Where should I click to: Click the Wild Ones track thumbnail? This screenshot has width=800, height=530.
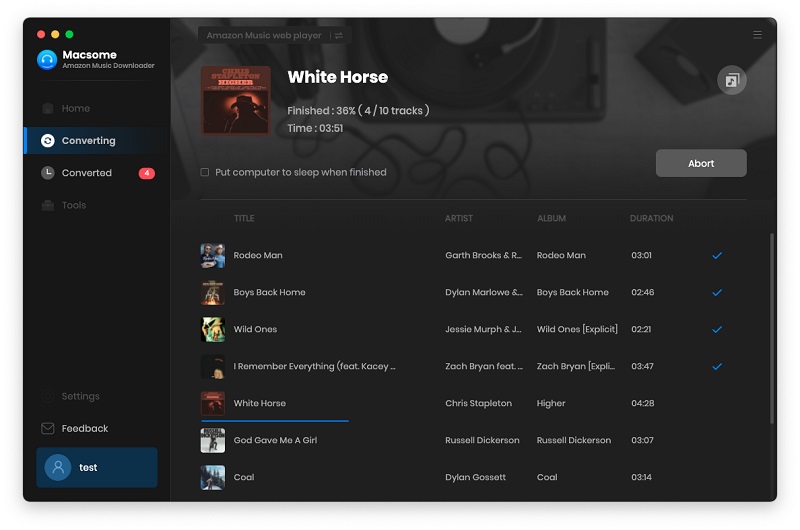pyautogui.click(x=213, y=330)
